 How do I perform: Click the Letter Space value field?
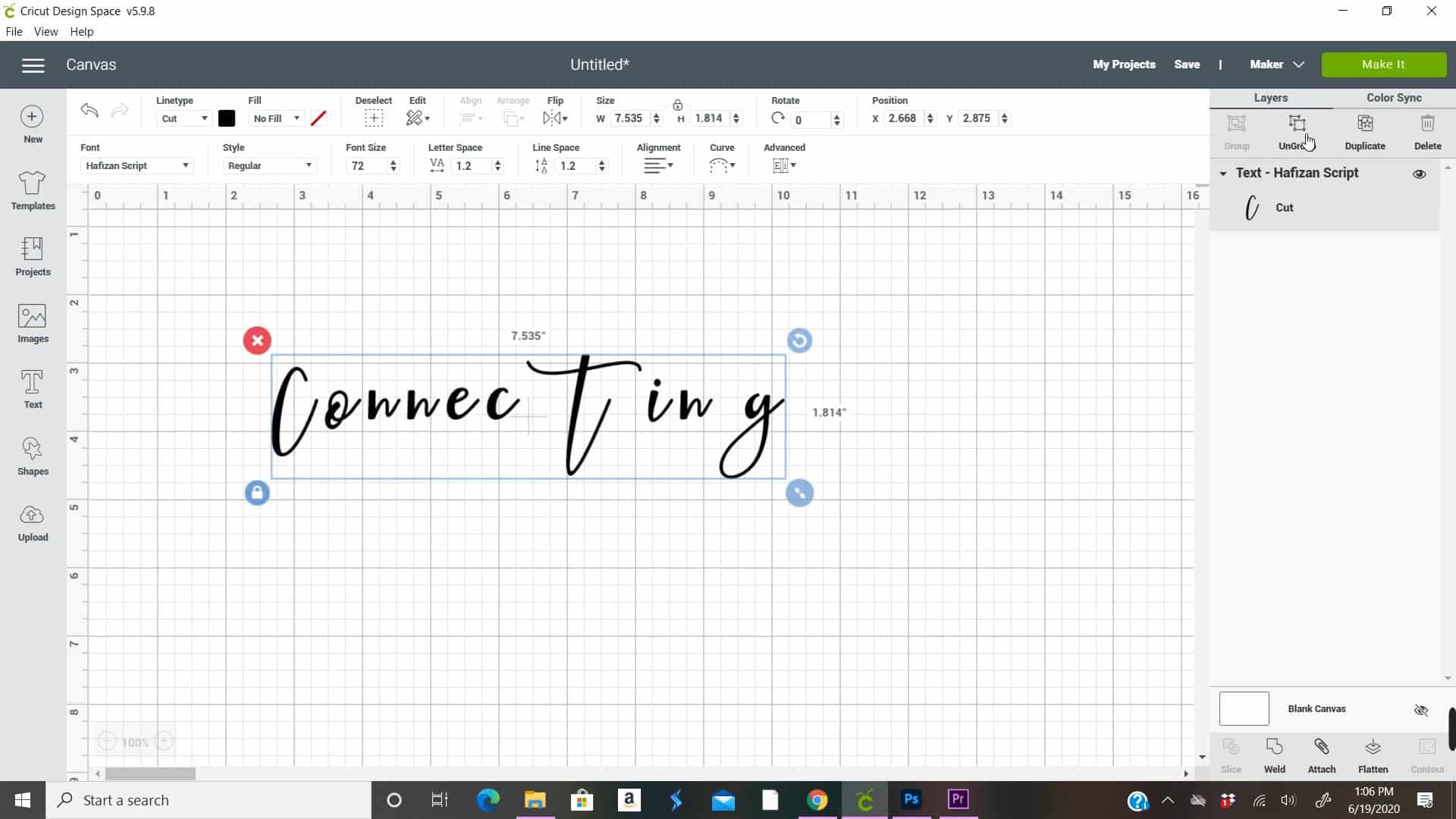click(x=470, y=166)
